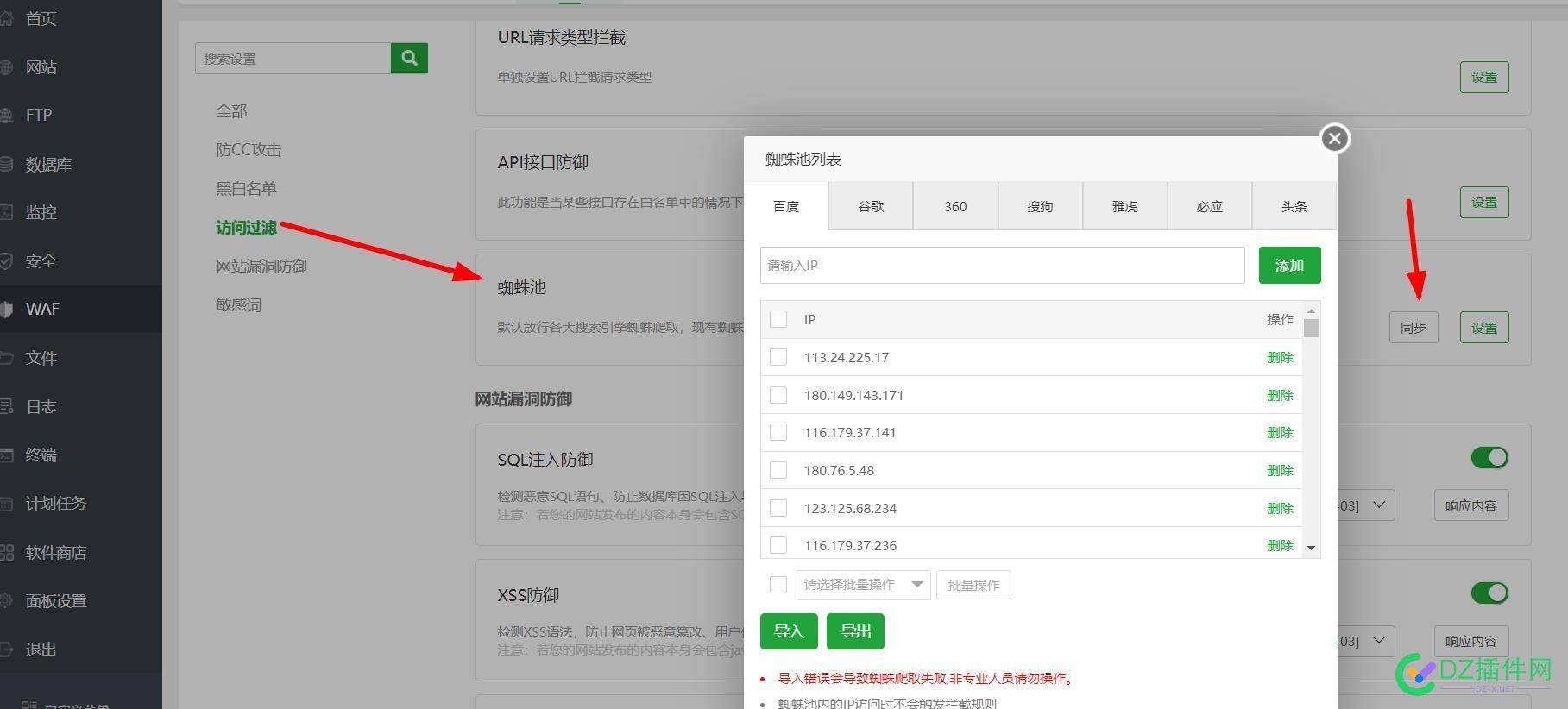Switch to the 必应 tab
The height and width of the screenshot is (709, 1568).
click(x=1209, y=206)
